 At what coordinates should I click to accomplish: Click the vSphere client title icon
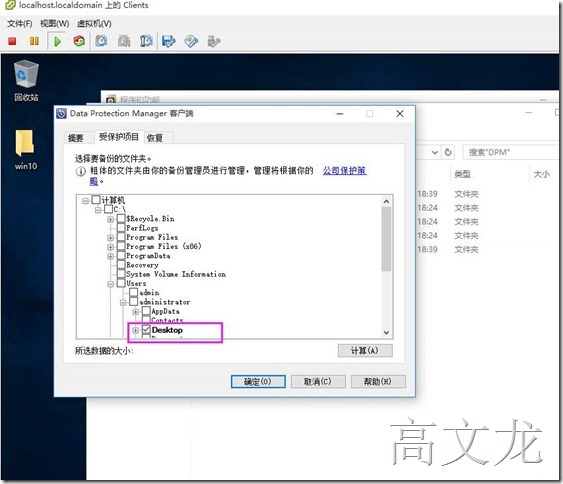(x=10, y=5)
